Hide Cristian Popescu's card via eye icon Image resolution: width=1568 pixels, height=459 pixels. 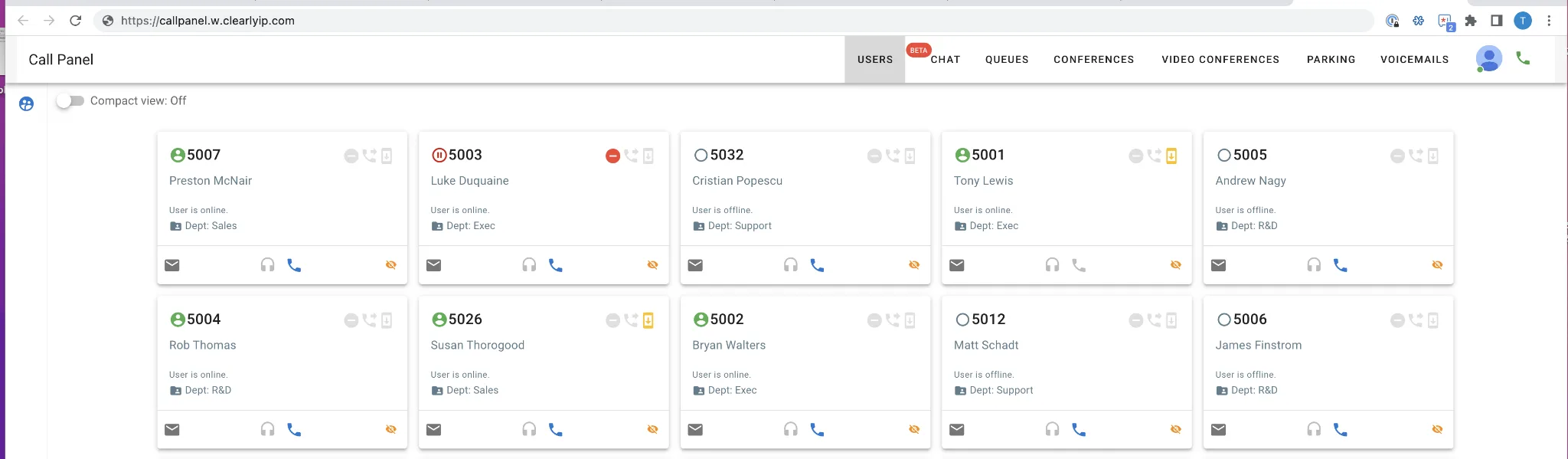pyautogui.click(x=914, y=265)
